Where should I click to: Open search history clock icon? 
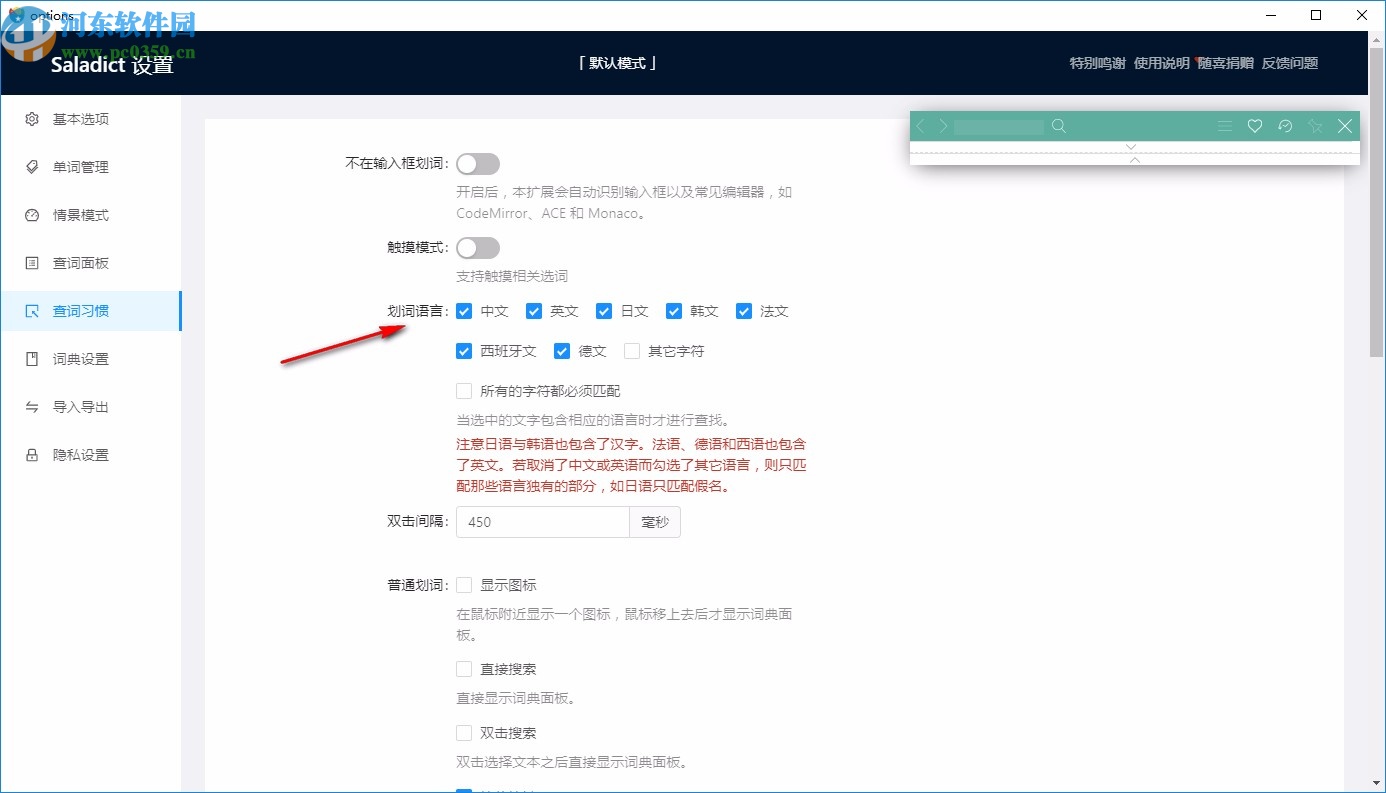(1285, 126)
